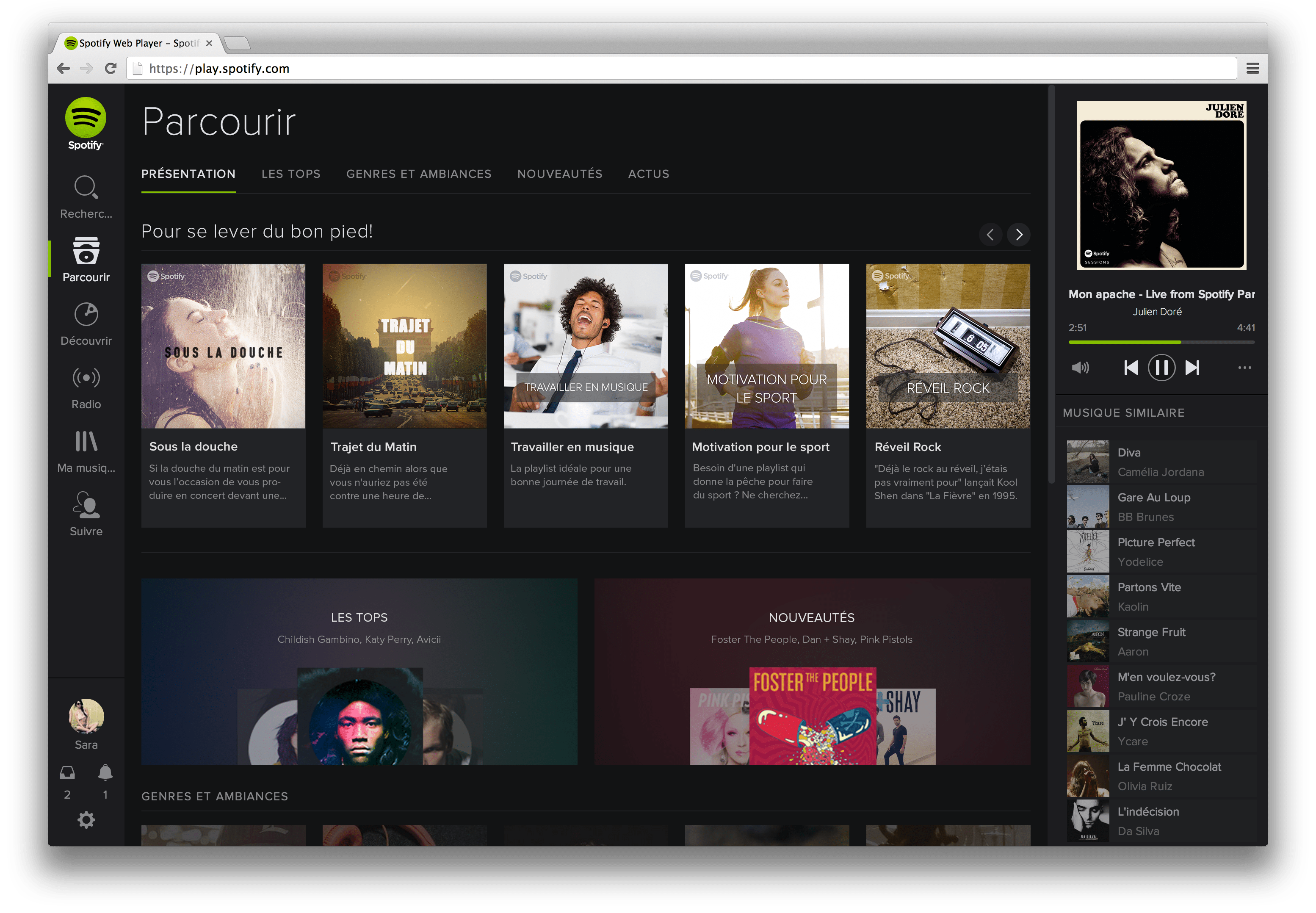Play Diva by Camélia Jordana

point(1161,462)
